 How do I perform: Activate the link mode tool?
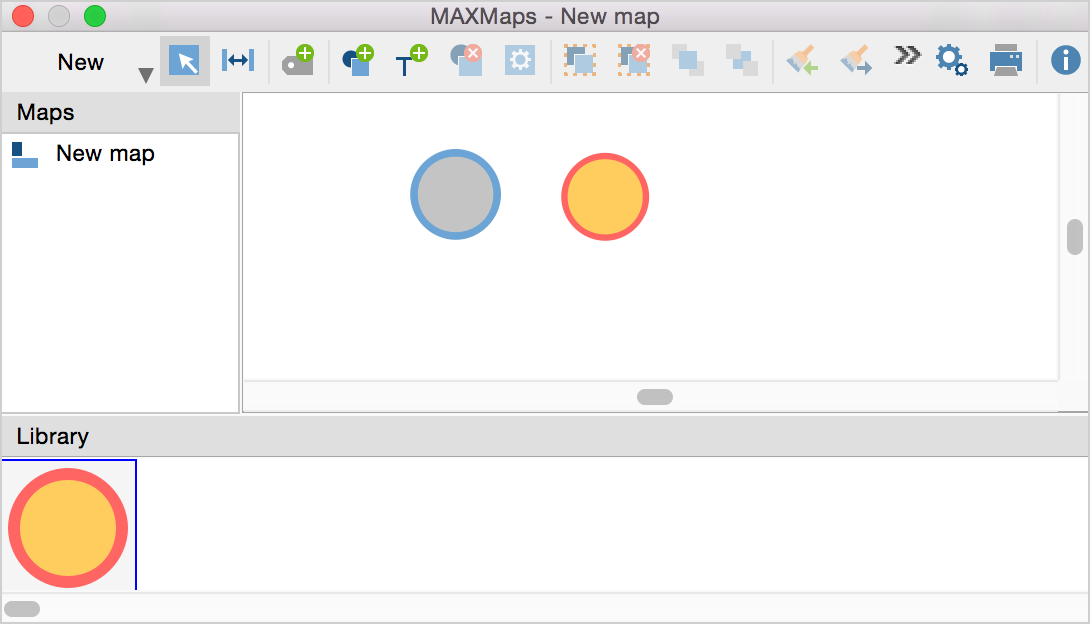tap(238, 61)
